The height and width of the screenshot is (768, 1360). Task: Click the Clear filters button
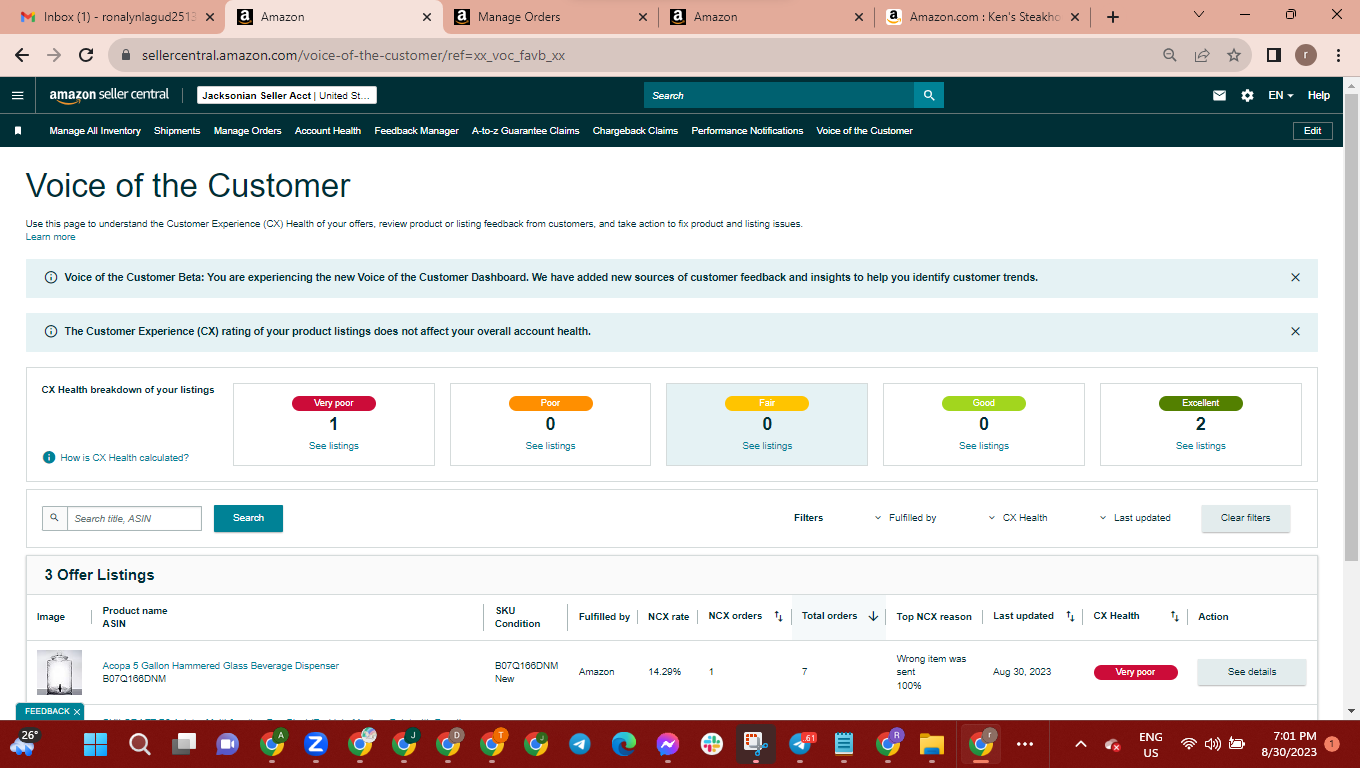point(1245,518)
